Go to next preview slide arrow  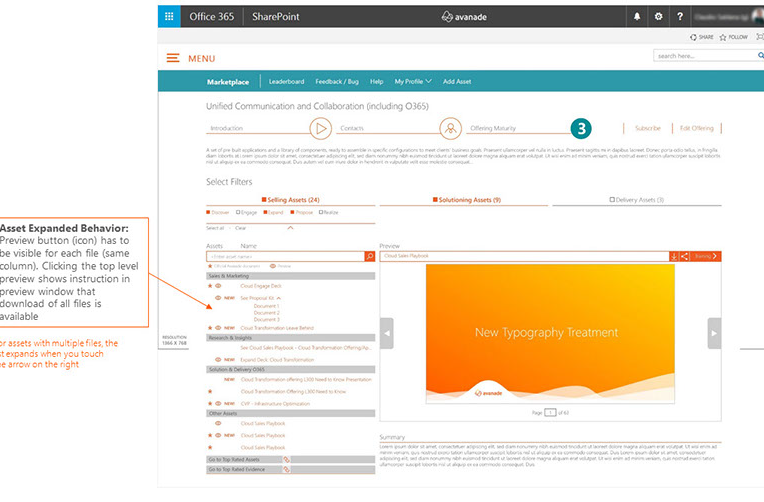point(714,333)
